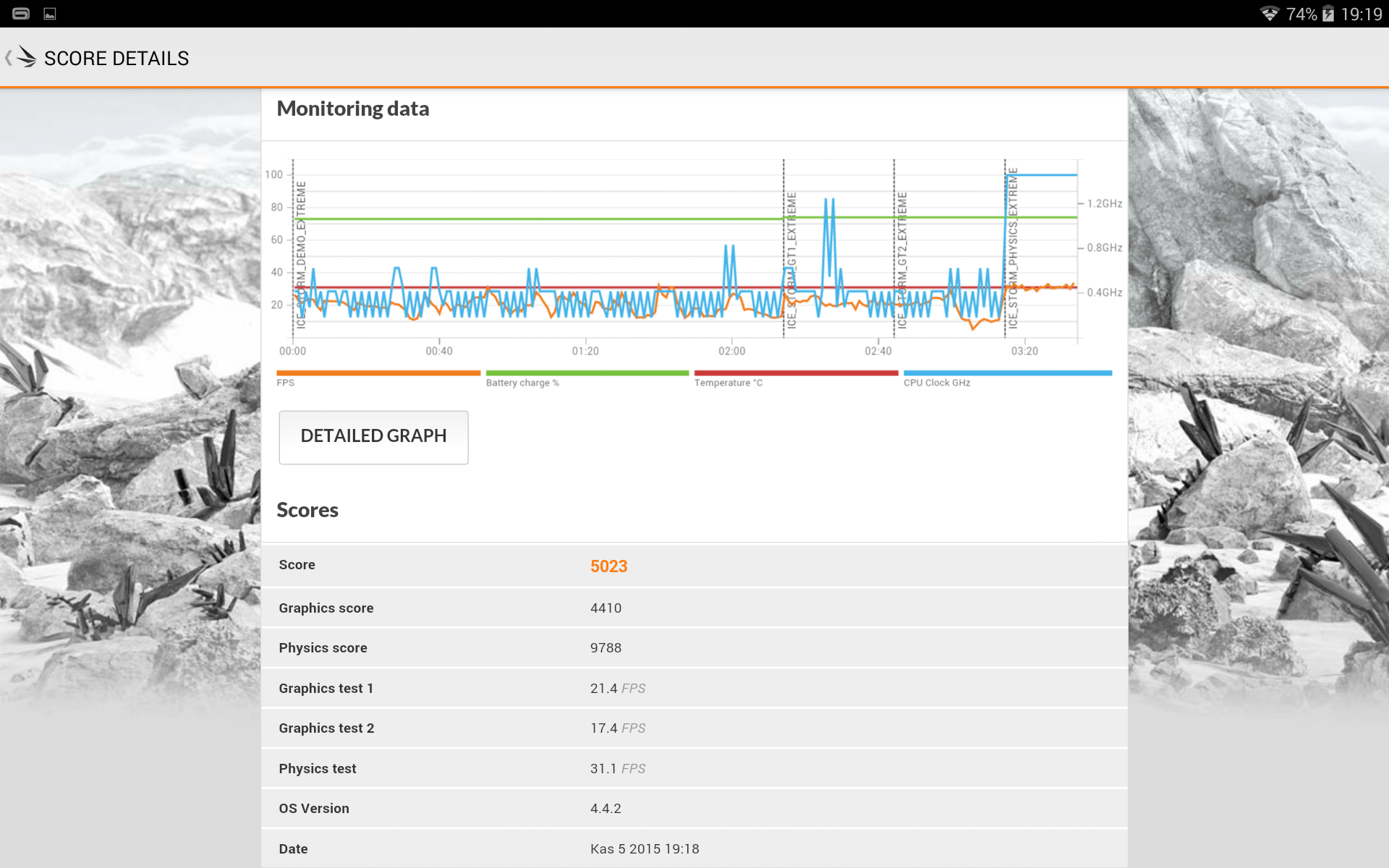
Task: Tap the clock showing 19:19
Action: tap(1361, 14)
